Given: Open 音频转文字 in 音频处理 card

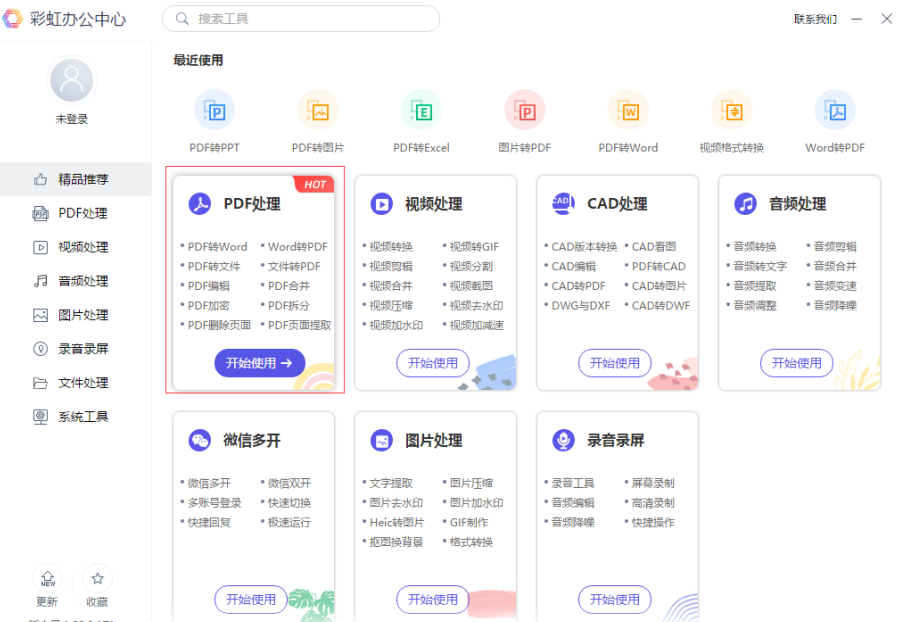Looking at the screenshot, I should tap(760, 266).
